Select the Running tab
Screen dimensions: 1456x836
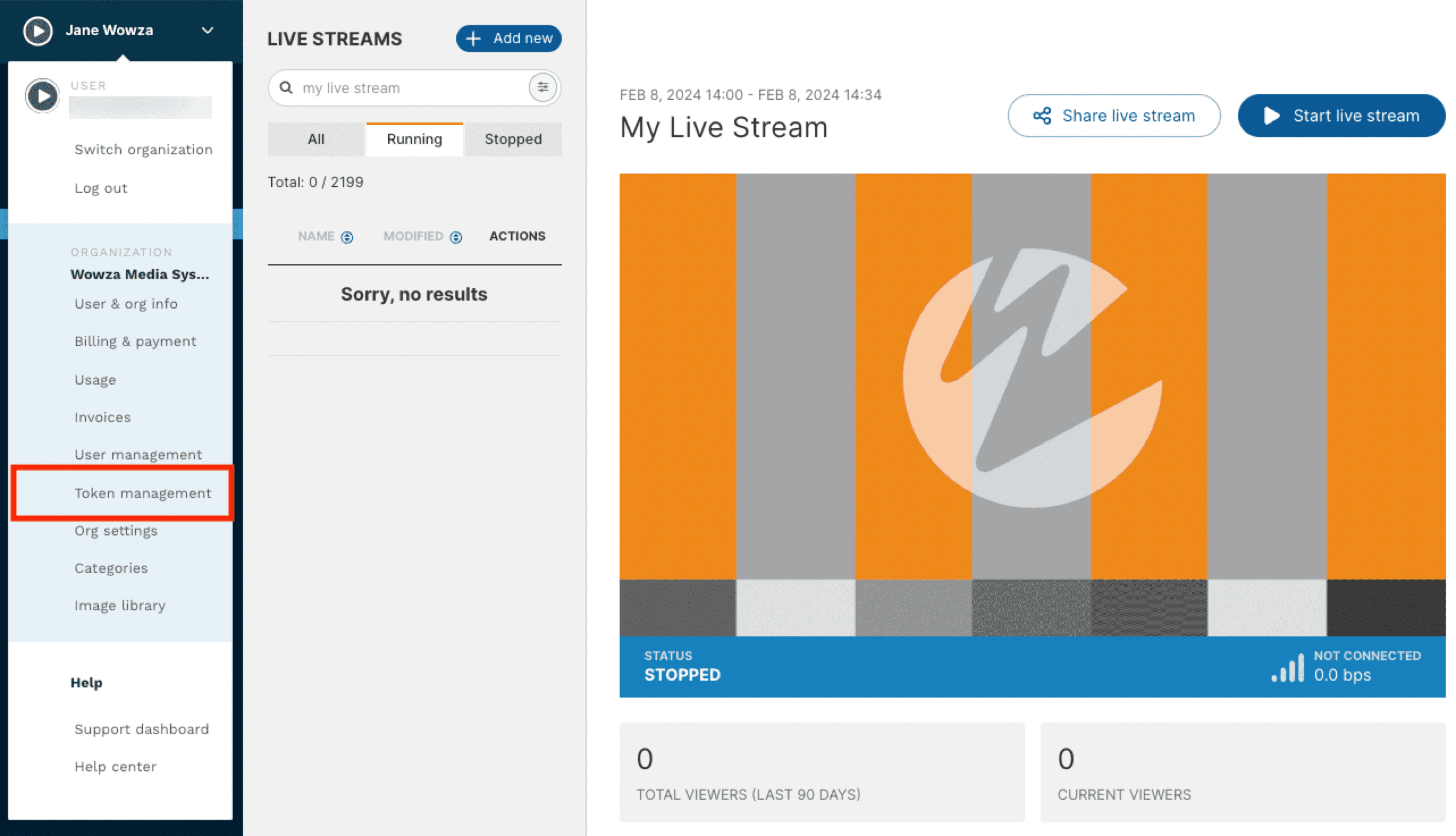414,139
